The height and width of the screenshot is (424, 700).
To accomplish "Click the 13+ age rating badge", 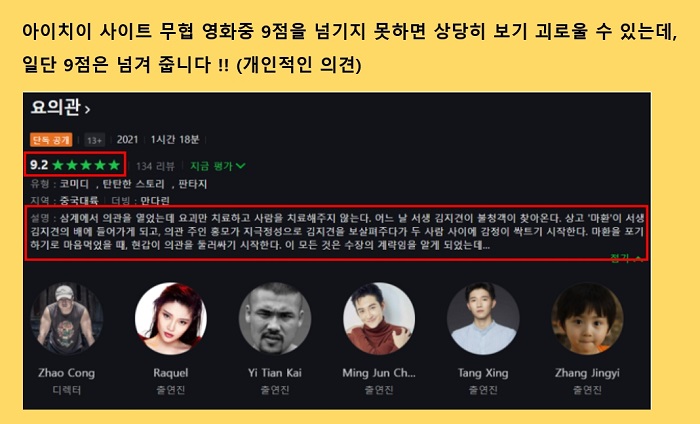I will [95, 140].
